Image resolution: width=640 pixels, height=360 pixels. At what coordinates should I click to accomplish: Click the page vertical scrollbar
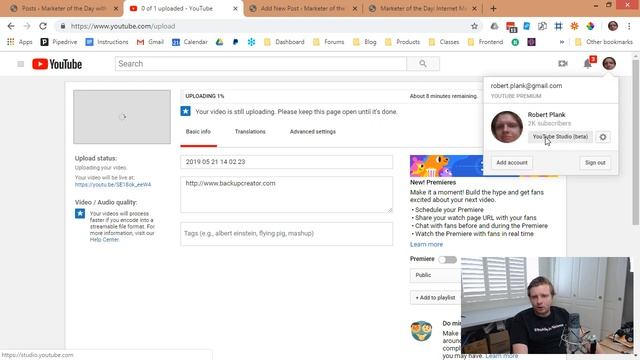(636, 141)
